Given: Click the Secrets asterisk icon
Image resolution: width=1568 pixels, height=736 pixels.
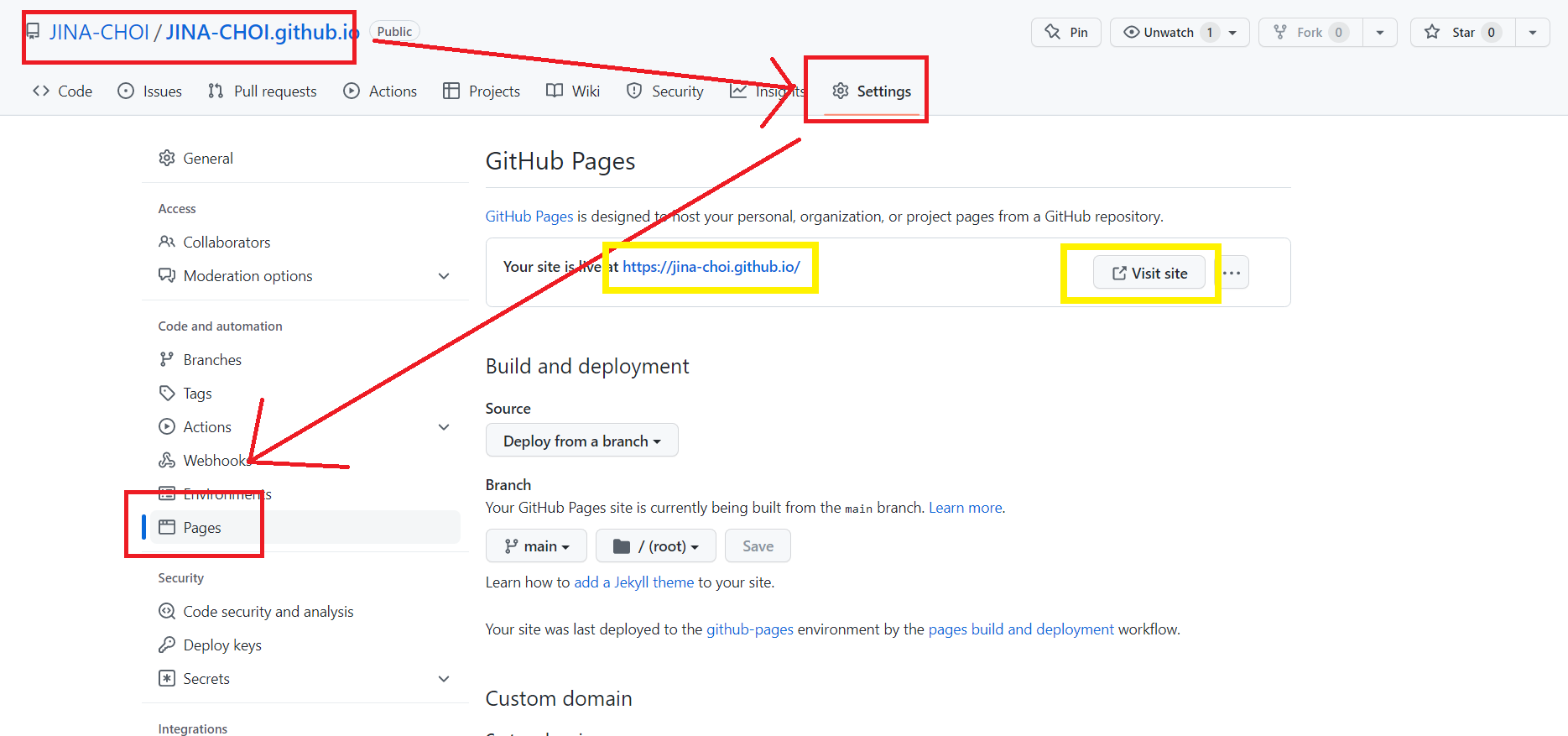Looking at the screenshot, I should [167, 678].
